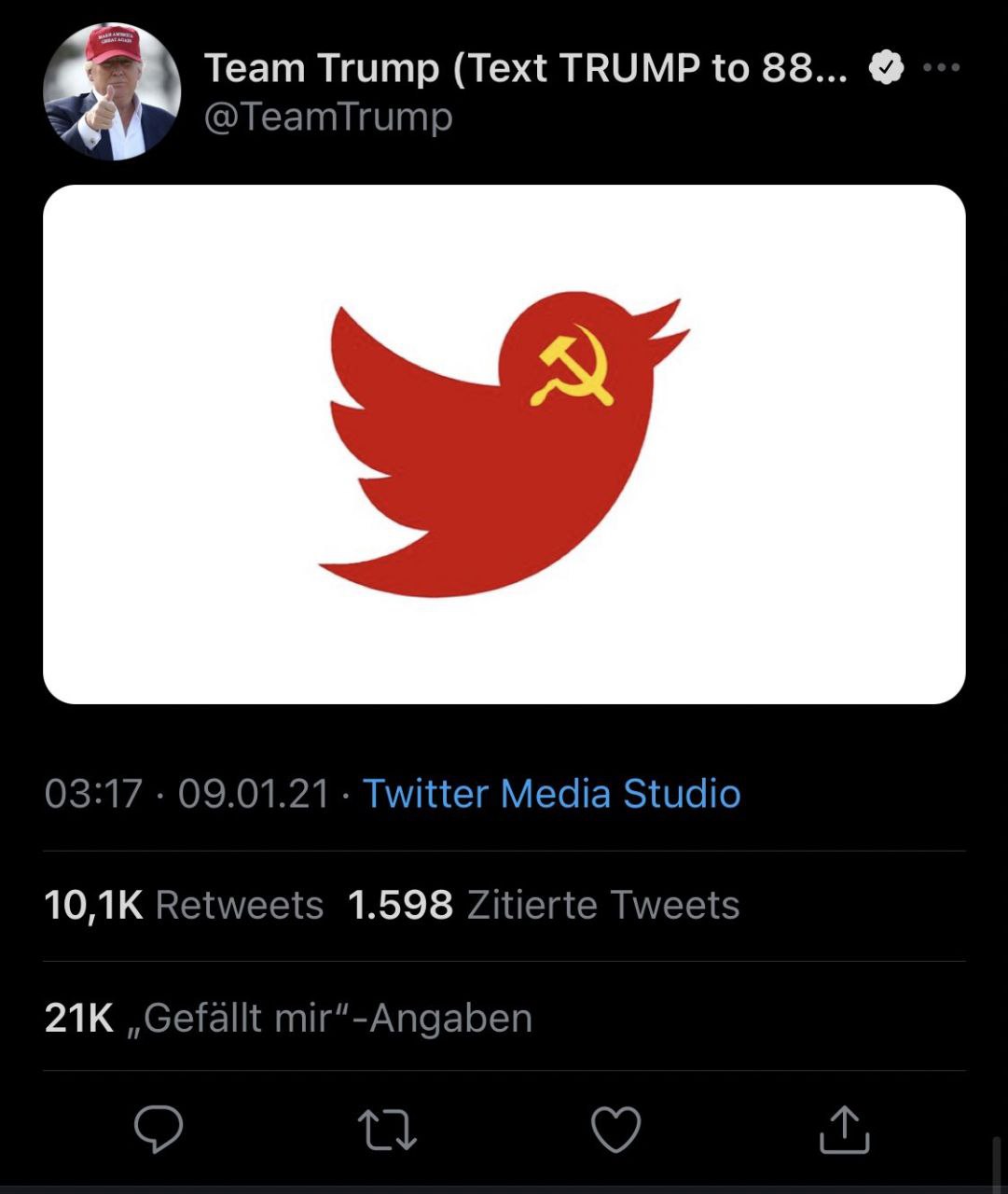Open the Team Trump profile photo
The height and width of the screenshot is (1194, 1008).
click(112, 92)
